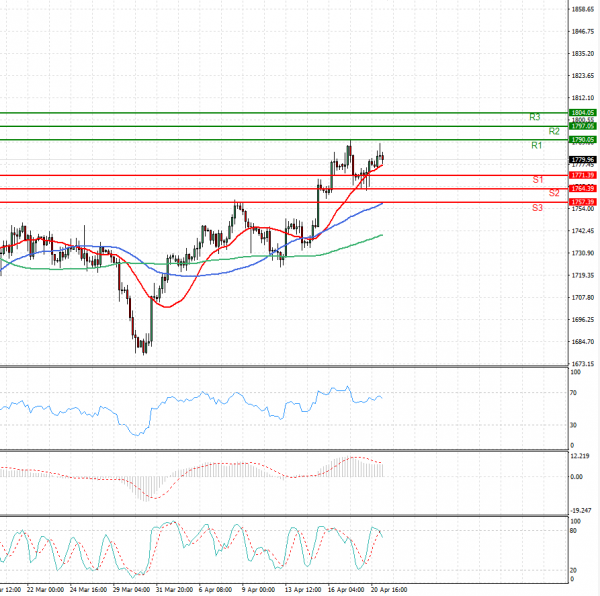Click the 1742.45 price axis value
The height and width of the screenshot is (596, 600).
[583, 231]
